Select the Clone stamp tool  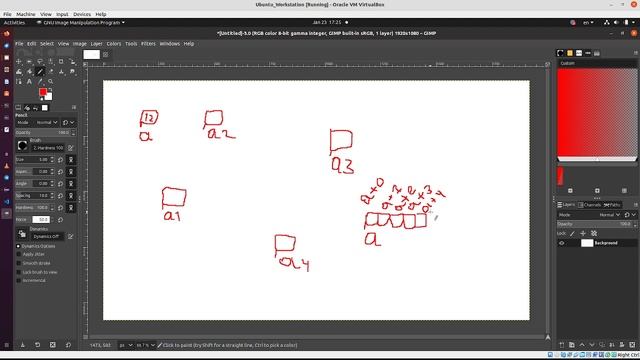(x=61, y=72)
